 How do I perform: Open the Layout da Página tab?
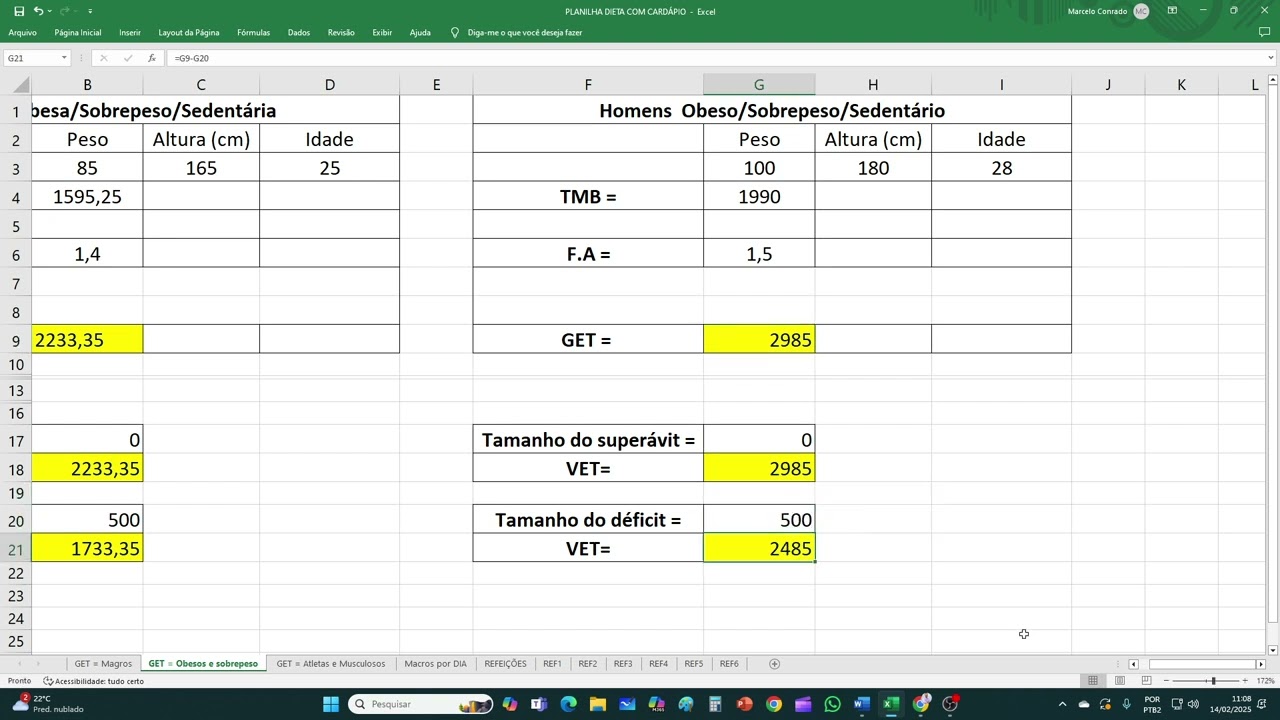click(189, 33)
